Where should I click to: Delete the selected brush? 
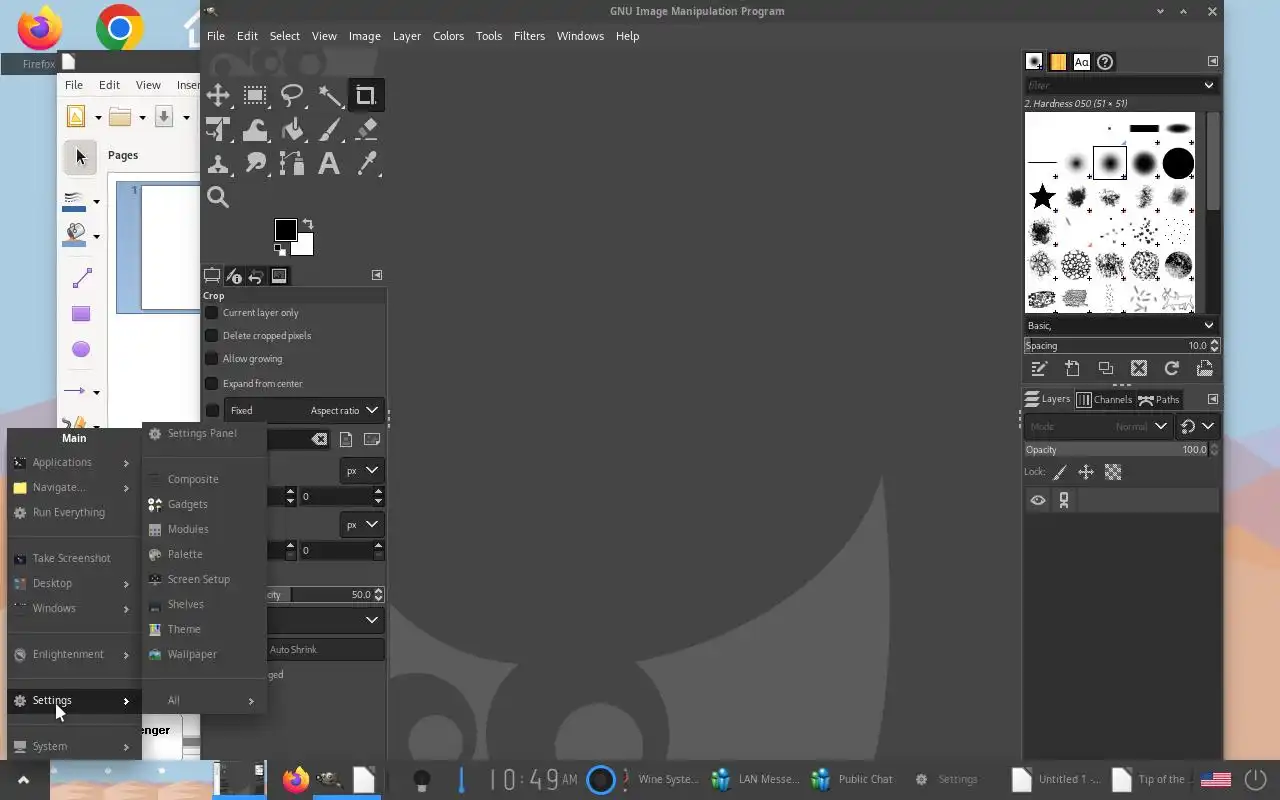(1138, 369)
